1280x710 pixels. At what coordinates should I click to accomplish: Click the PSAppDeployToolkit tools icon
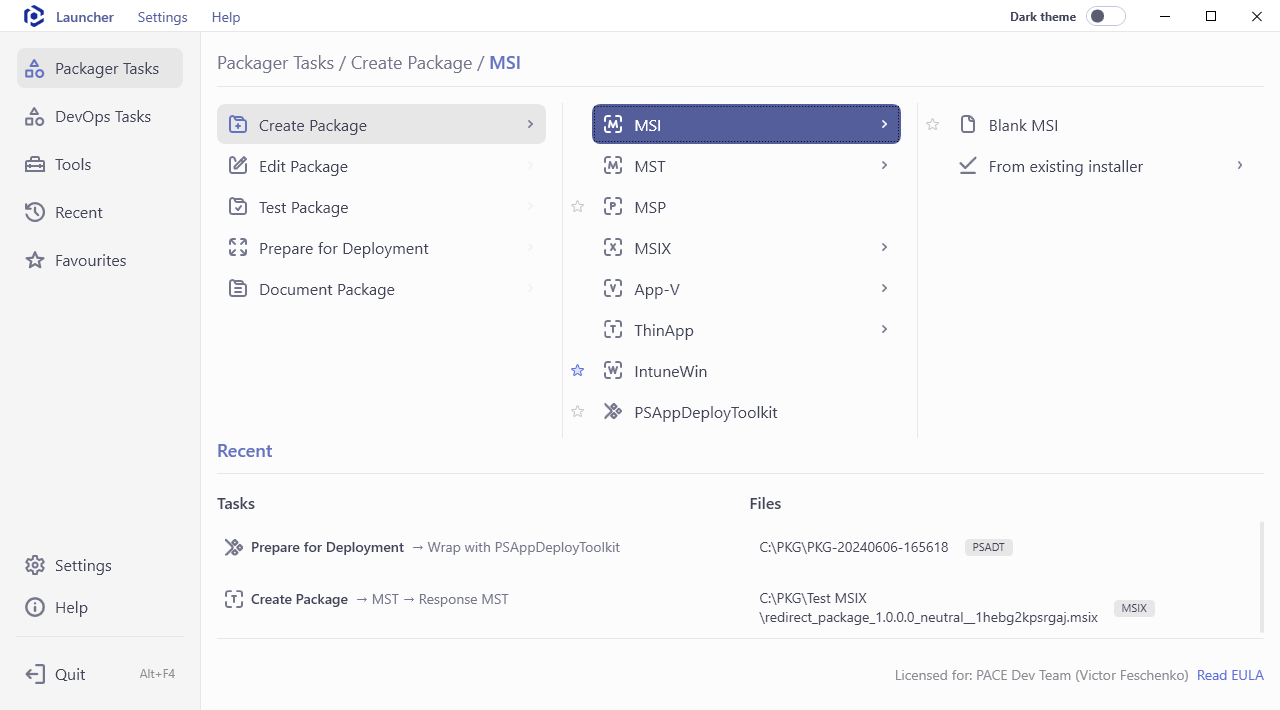point(613,412)
